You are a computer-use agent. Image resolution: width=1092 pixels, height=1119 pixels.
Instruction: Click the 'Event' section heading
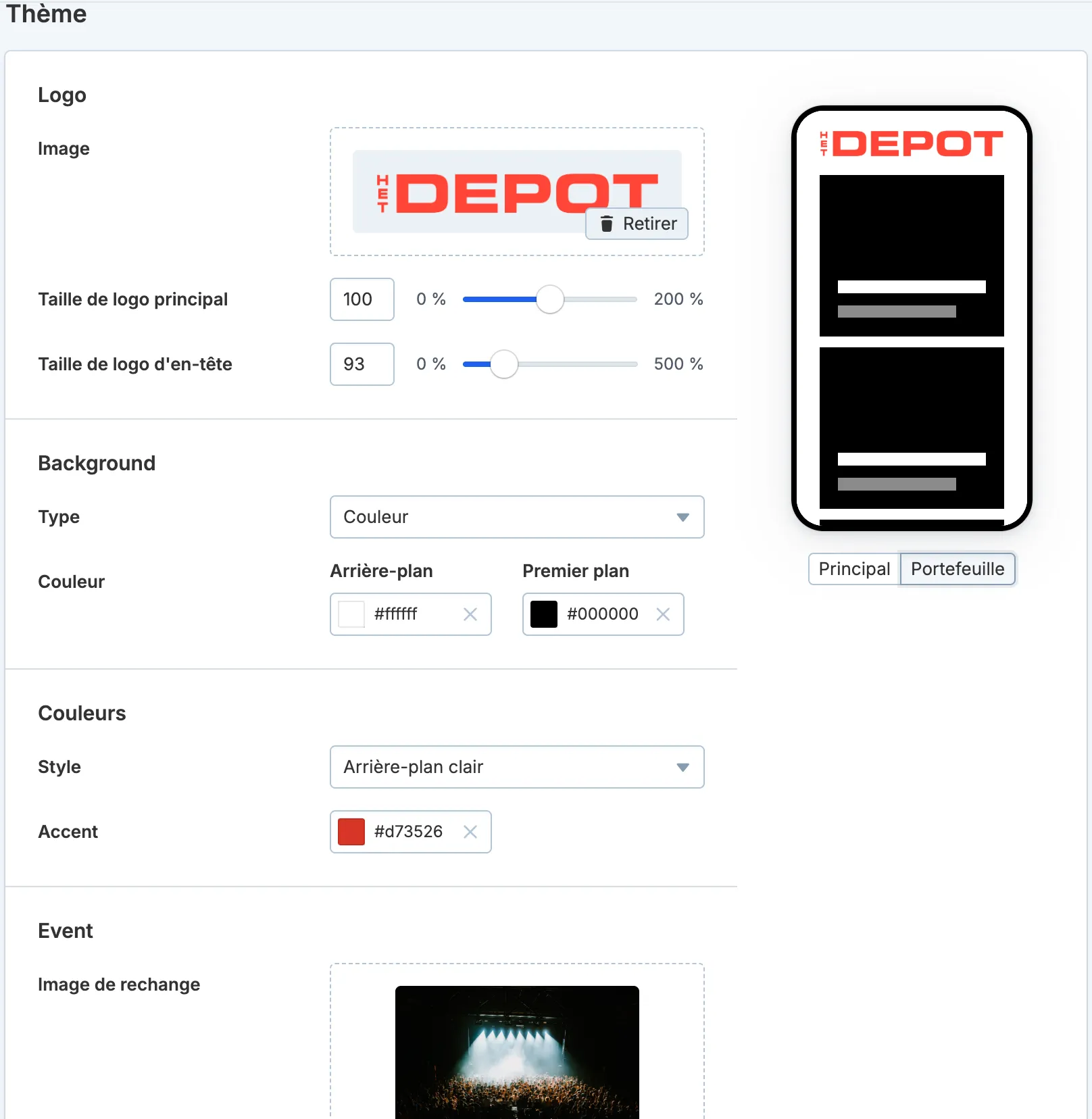(x=66, y=930)
